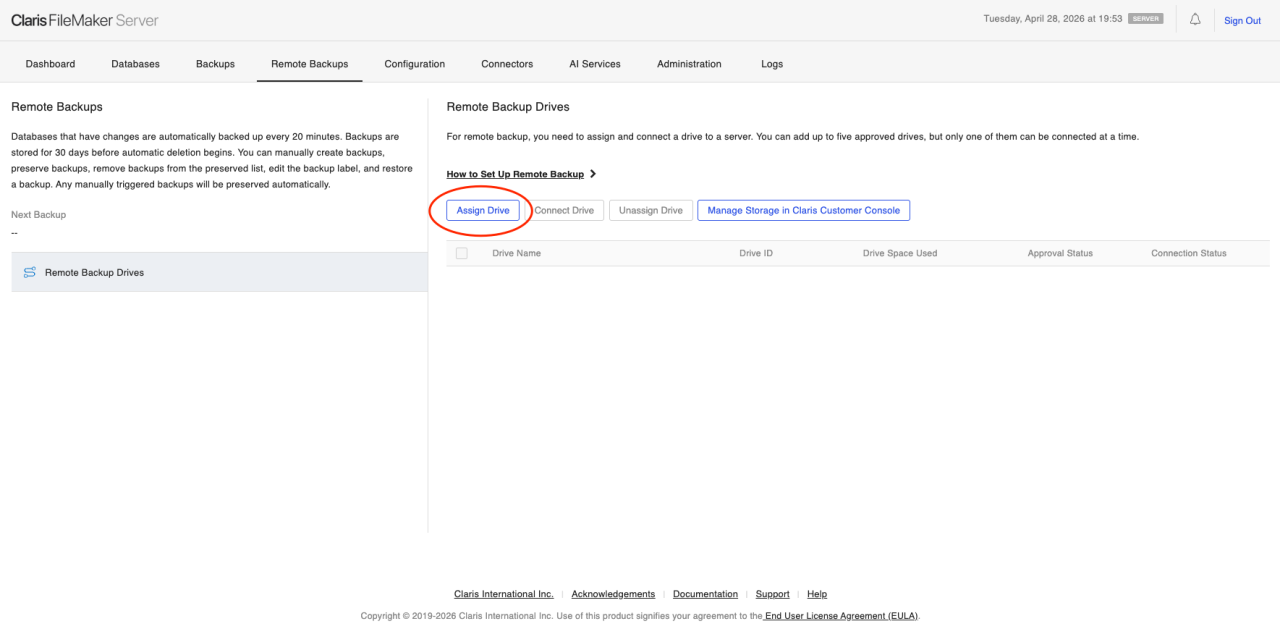1280x637 pixels.
Task: Open the Claris International Inc. footer link
Action: (x=503, y=594)
